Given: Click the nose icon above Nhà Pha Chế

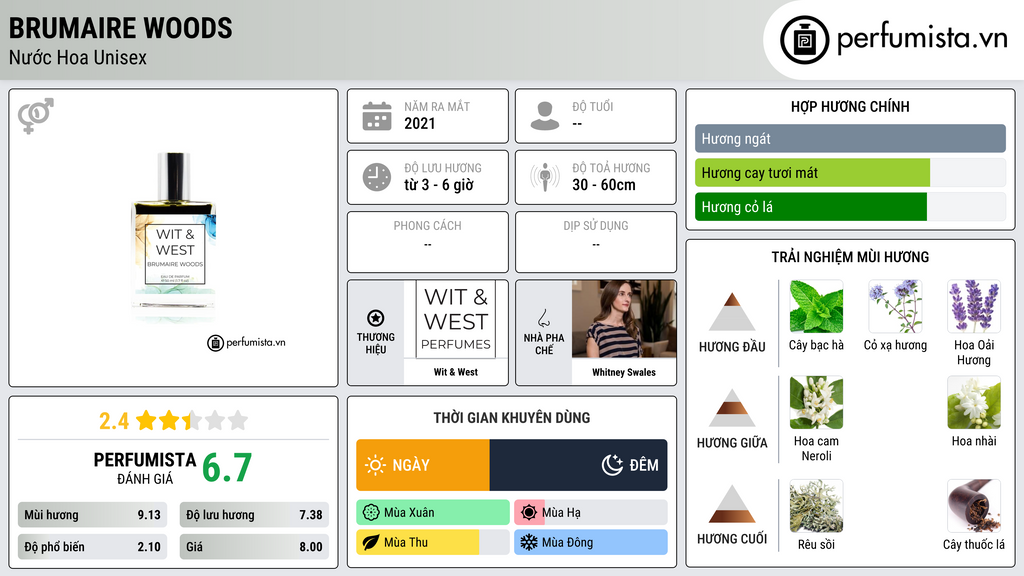Looking at the screenshot, I should [x=543, y=318].
